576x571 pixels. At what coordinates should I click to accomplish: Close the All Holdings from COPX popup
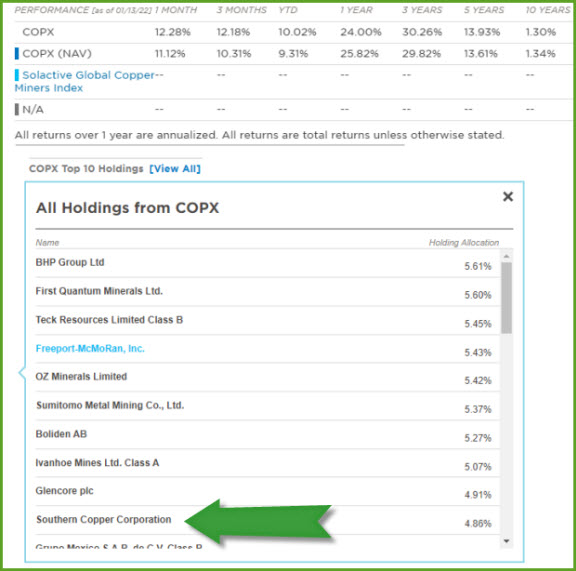(508, 197)
